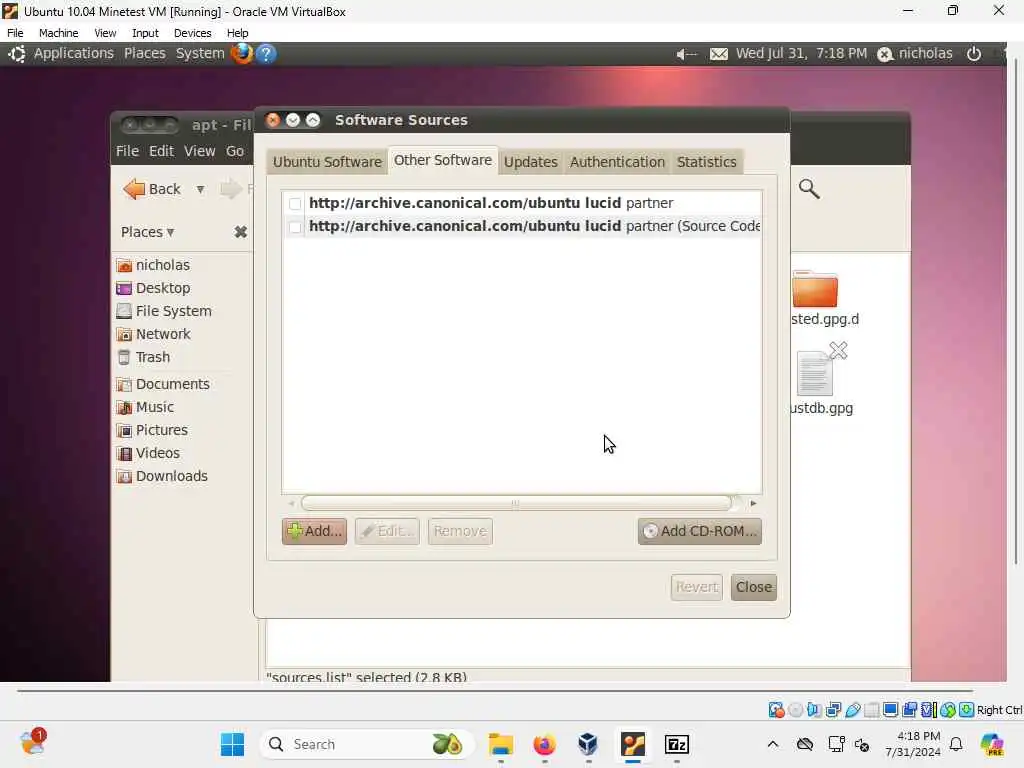This screenshot has height=768, width=1024.
Task: Select the Other Software tab
Action: pyautogui.click(x=443, y=160)
